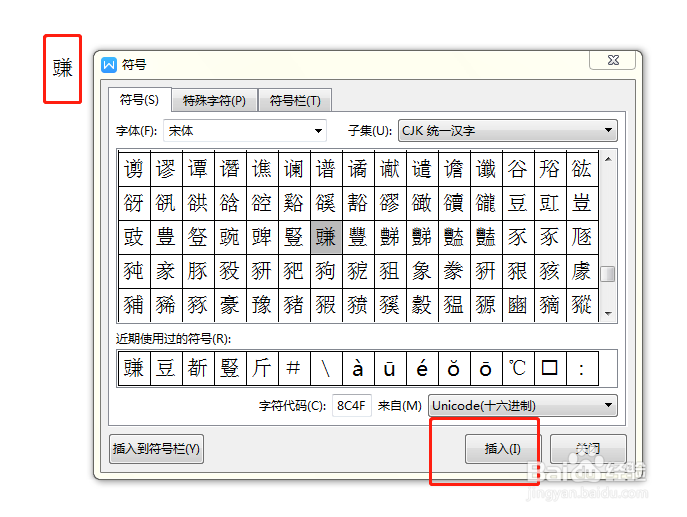Select the 谴 symbol in the grid
The width and height of the screenshot is (687, 517).
tap(422, 169)
